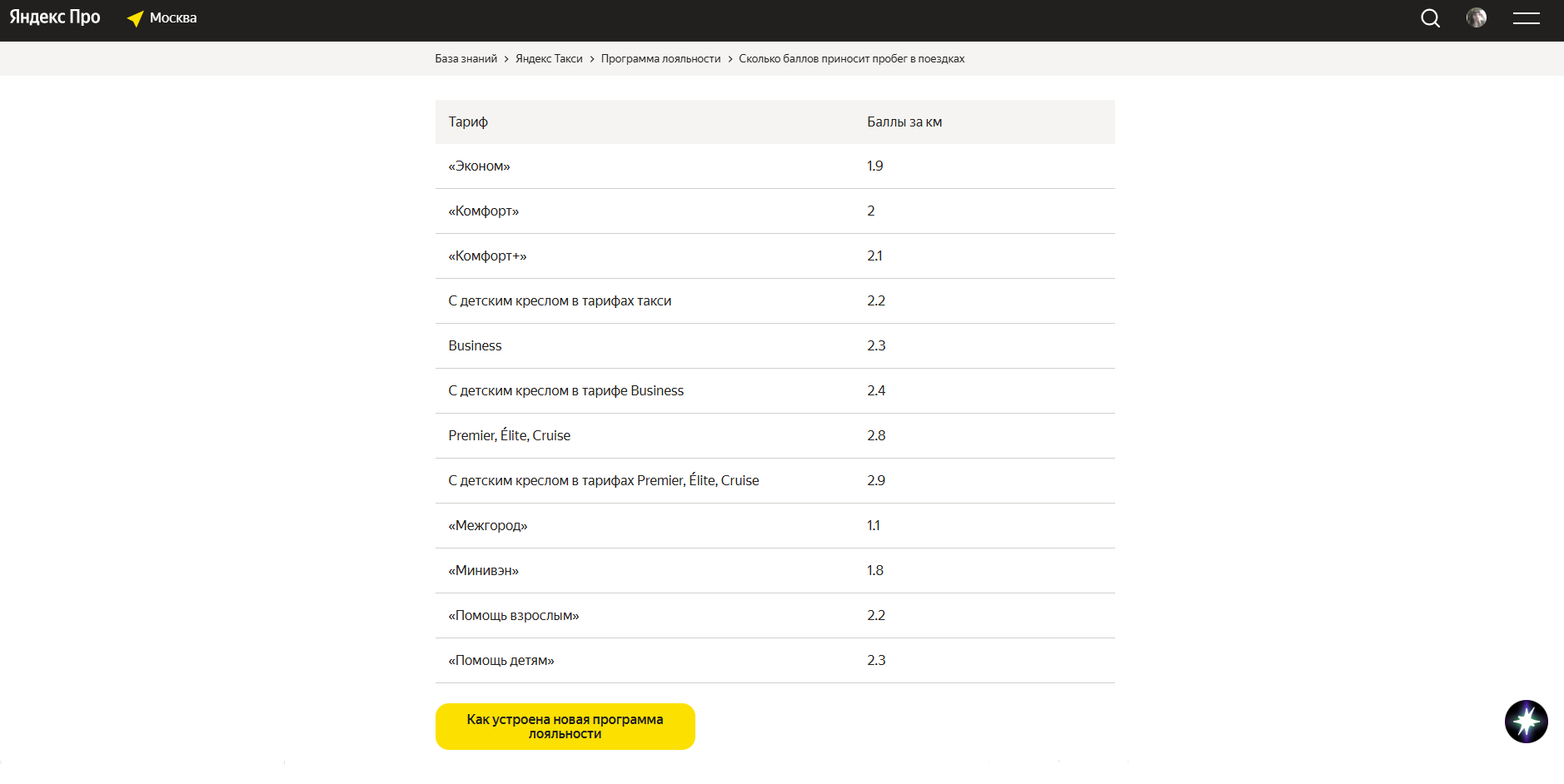1564x784 pixels.
Task: Click the «Минивэн» tariff row
Action: (483, 571)
